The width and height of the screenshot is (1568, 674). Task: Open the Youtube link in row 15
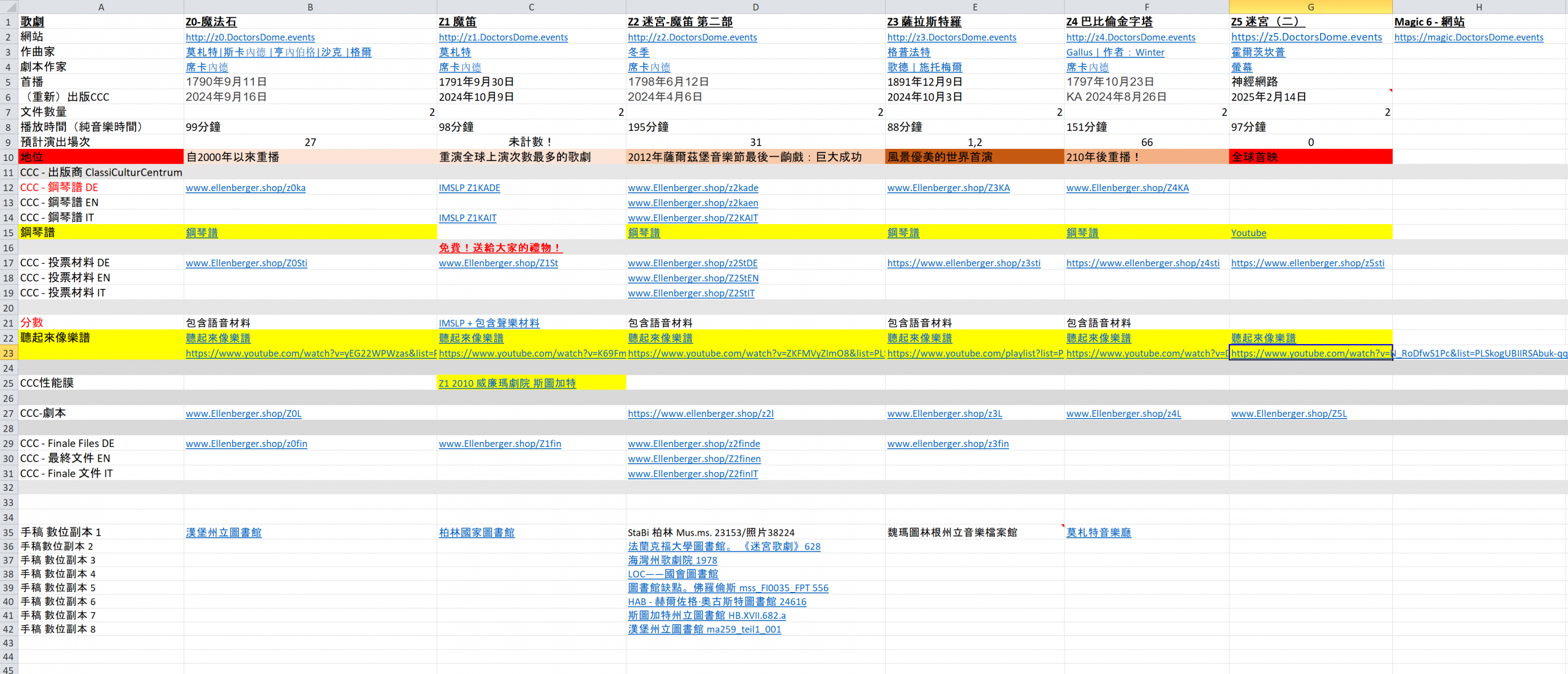coord(1248,233)
